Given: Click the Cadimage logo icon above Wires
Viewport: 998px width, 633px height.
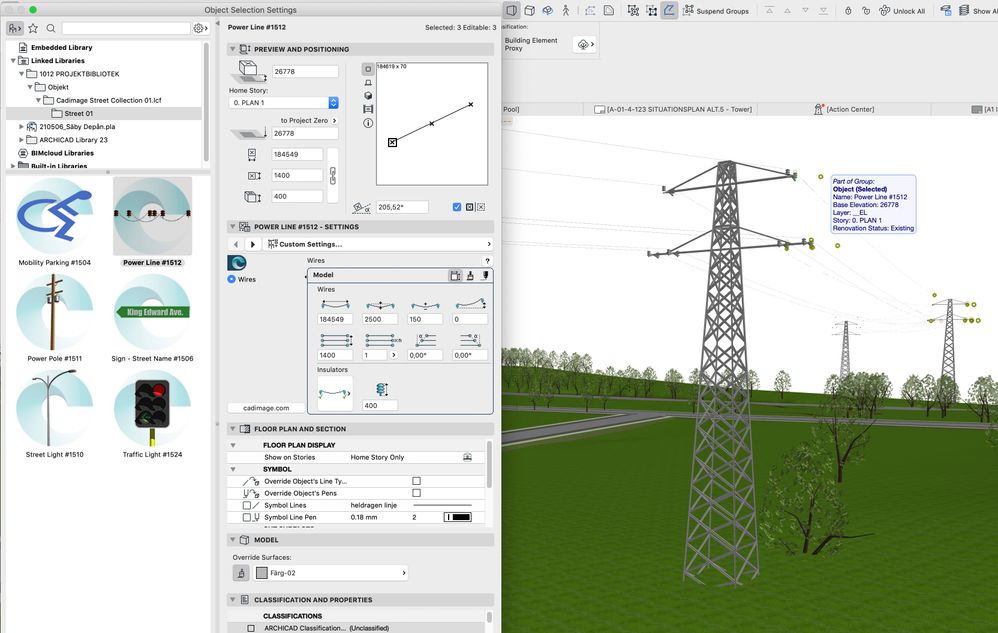Looking at the screenshot, I should pyautogui.click(x=237, y=263).
